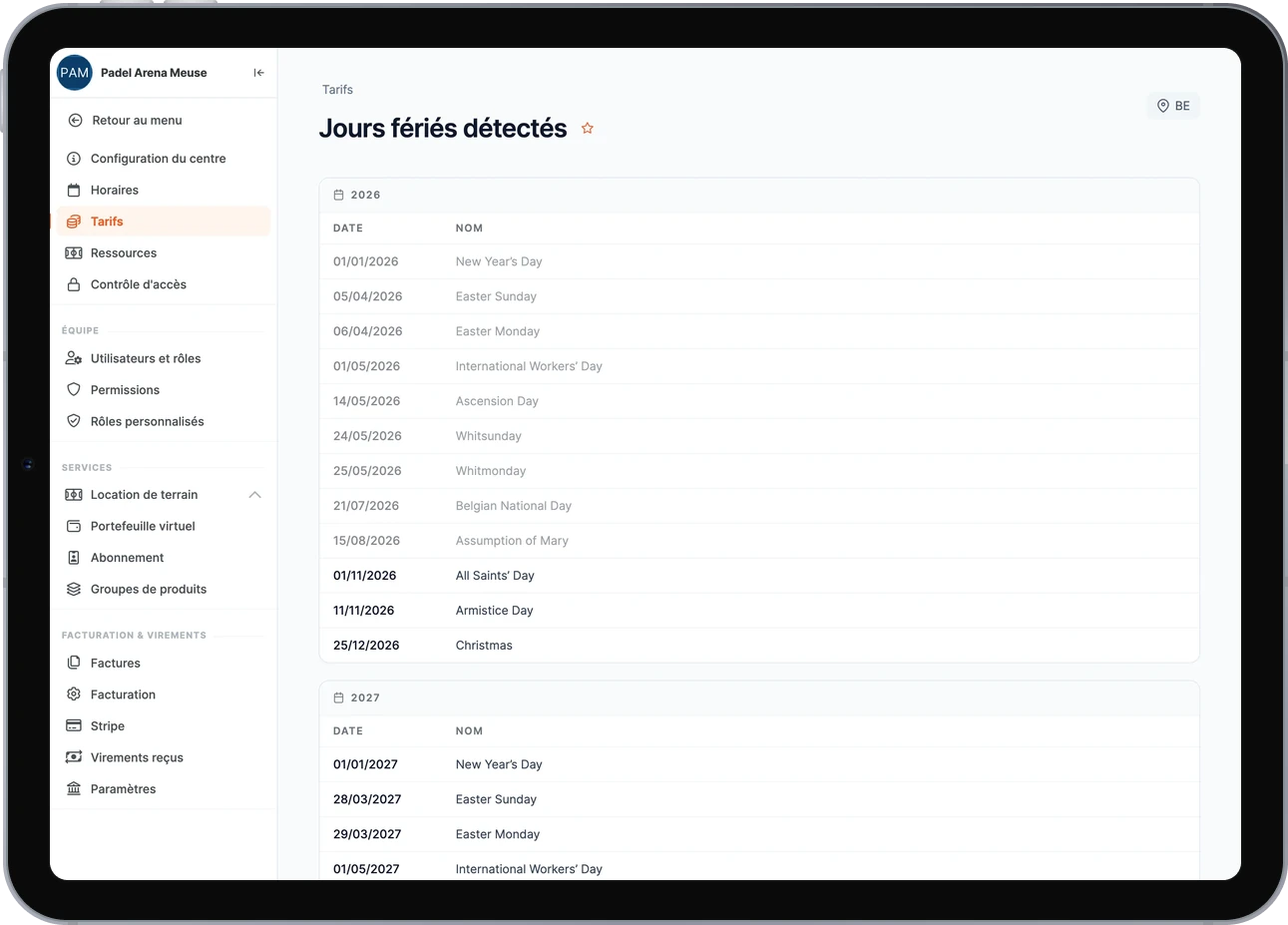Click the documents icon next to Factures

[x=74, y=663]
